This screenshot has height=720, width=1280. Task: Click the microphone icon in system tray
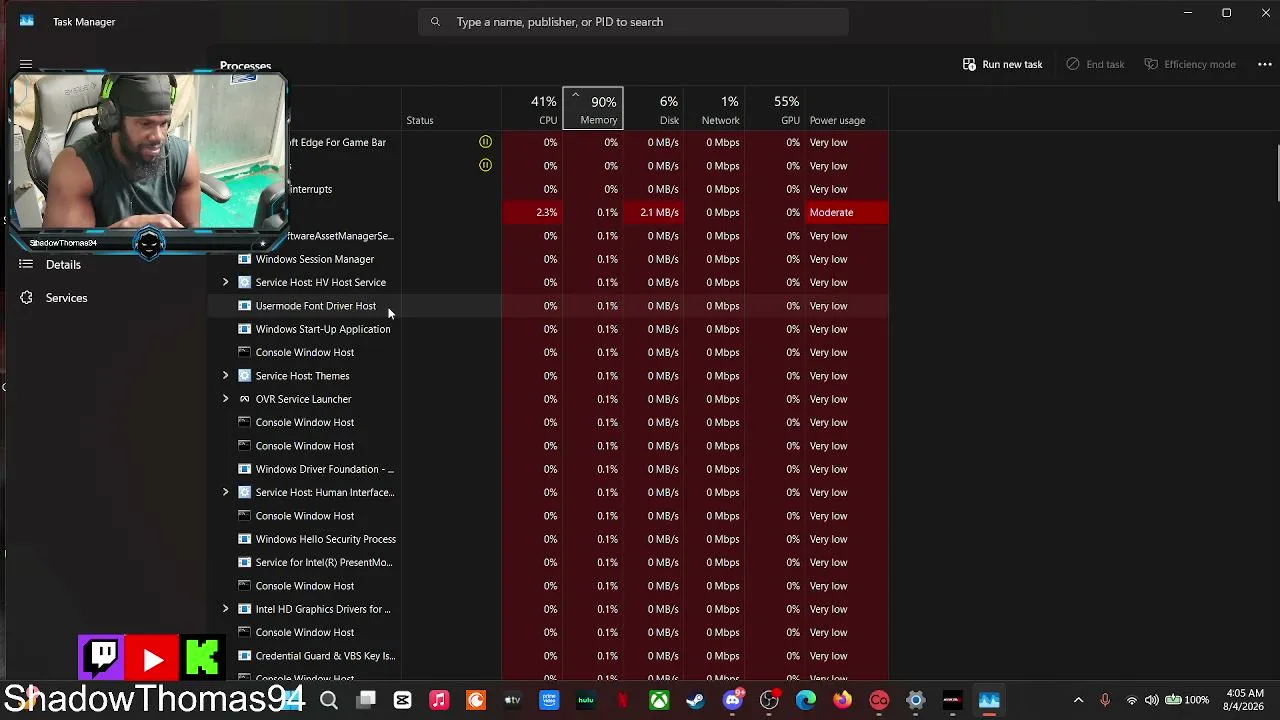click(1105, 701)
